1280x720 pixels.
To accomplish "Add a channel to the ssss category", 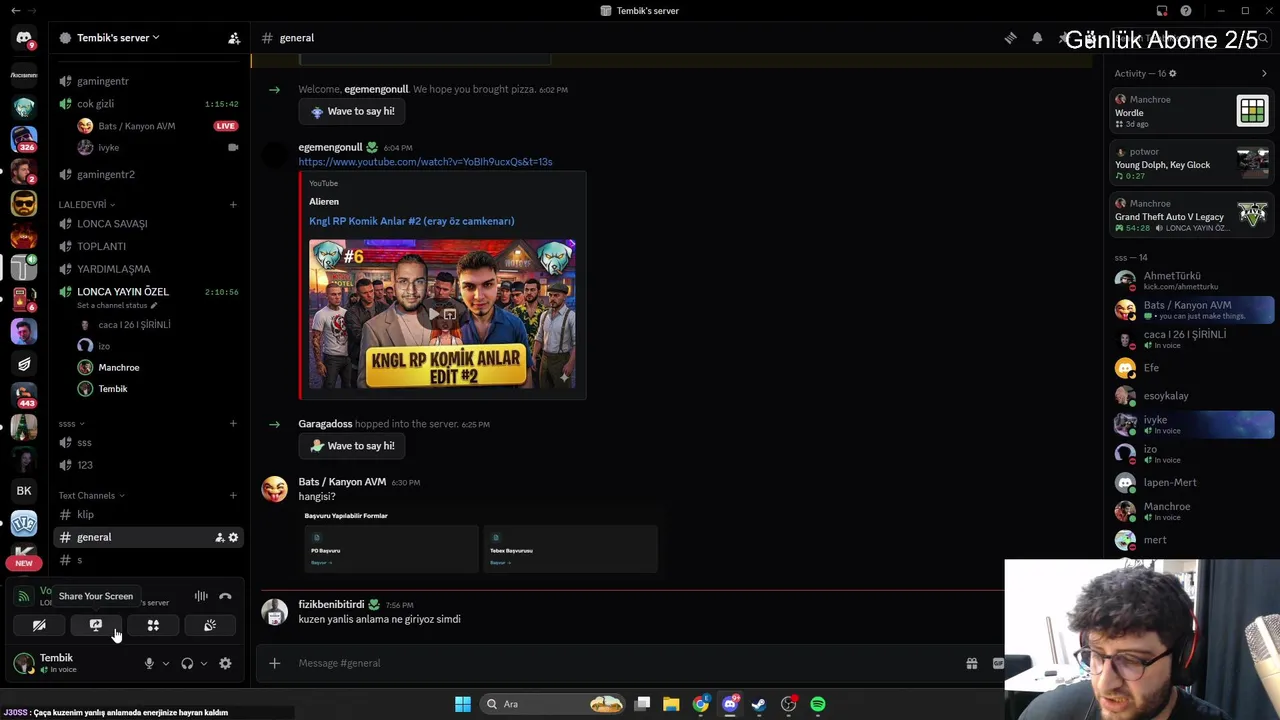I will (233, 424).
